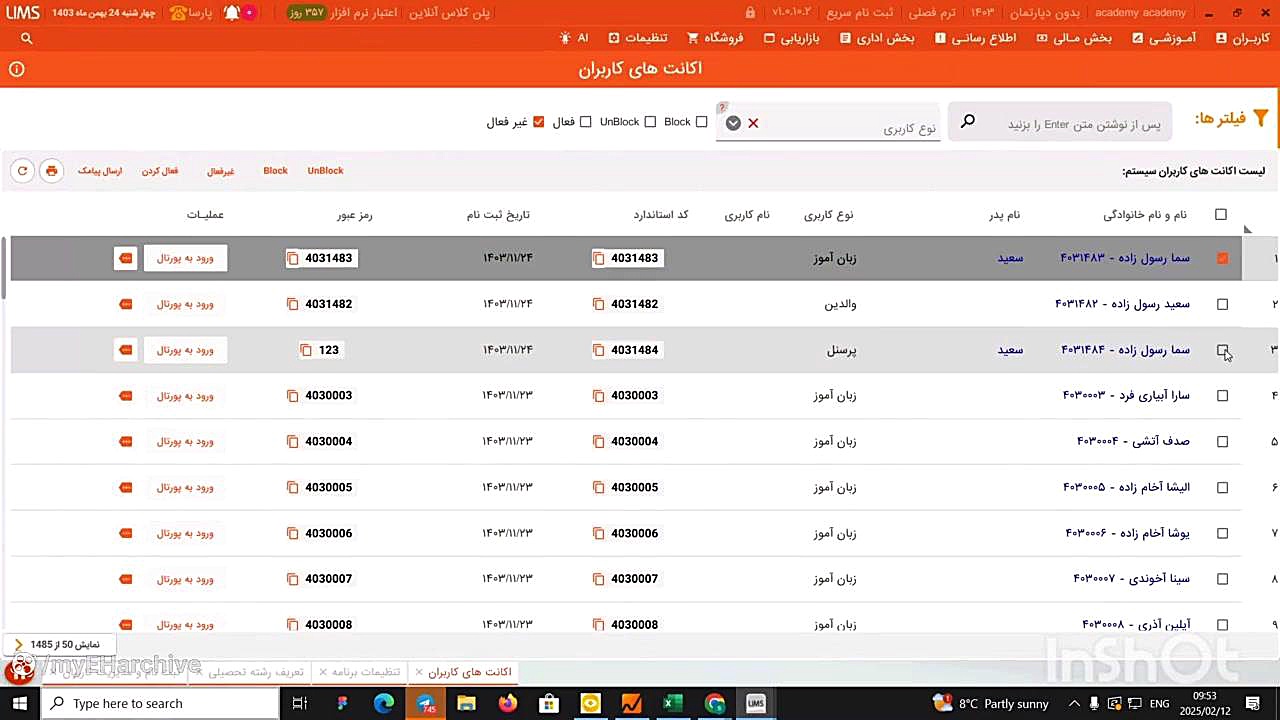The image size is (1280, 720).
Task: Open the notifications bell icon
Action: click(x=232, y=13)
